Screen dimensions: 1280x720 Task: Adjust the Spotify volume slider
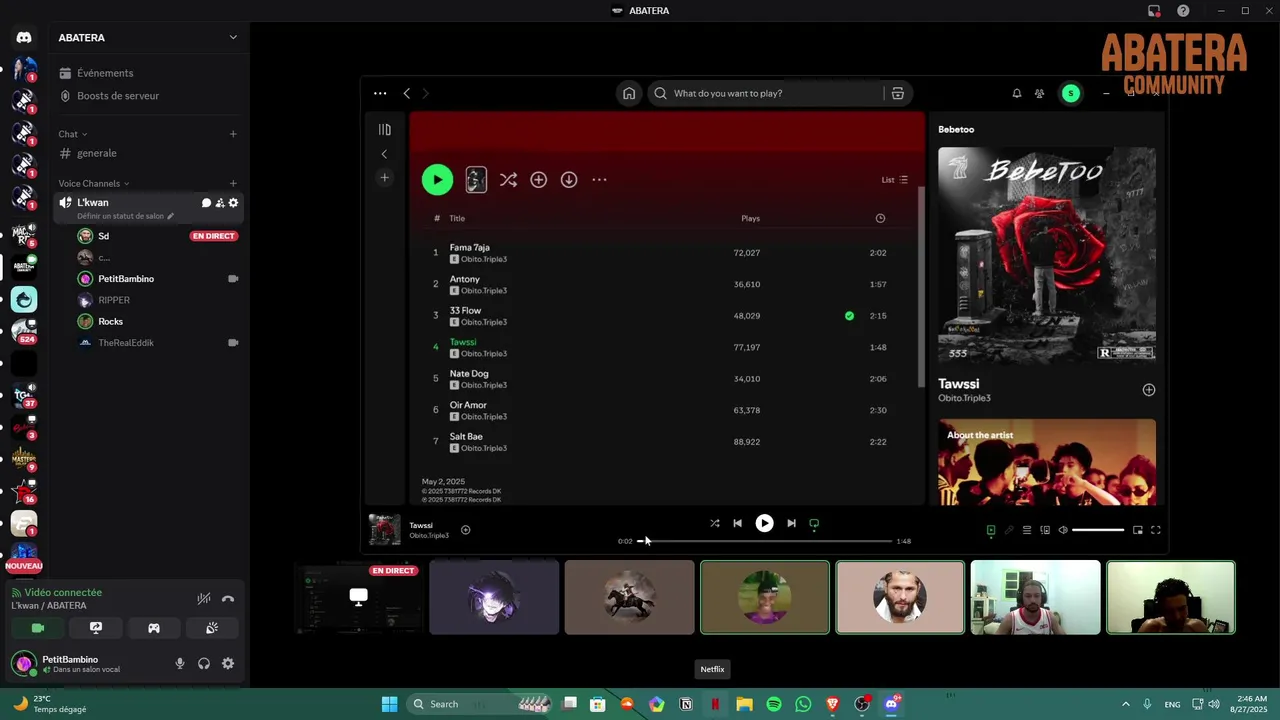(x=1098, y=530)
